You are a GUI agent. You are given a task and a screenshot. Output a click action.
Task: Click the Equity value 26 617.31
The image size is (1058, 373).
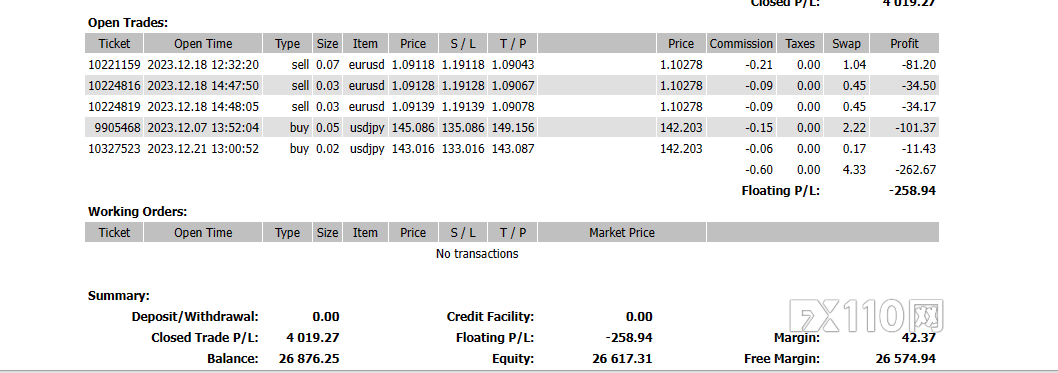(622, 359)
